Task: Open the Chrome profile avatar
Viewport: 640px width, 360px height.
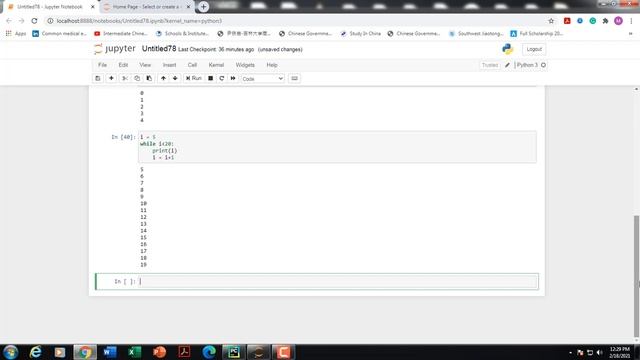Action: 618,21
